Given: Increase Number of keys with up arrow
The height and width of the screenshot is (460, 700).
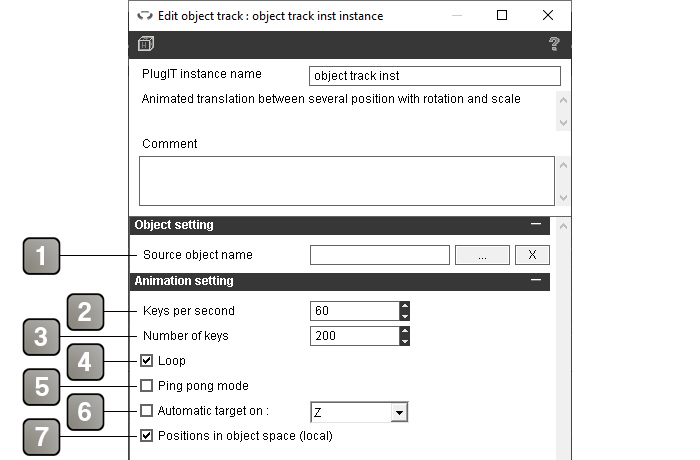Looking at the screenshot, I should point(404,331).
